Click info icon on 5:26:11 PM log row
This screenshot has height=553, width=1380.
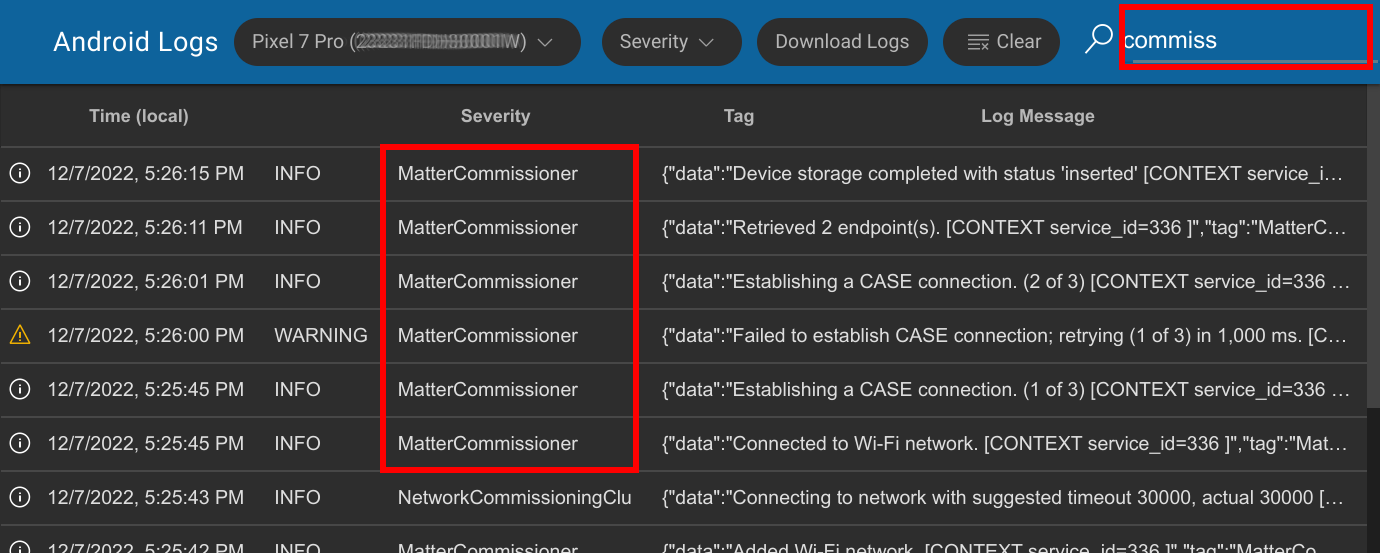tap(19, 228)
